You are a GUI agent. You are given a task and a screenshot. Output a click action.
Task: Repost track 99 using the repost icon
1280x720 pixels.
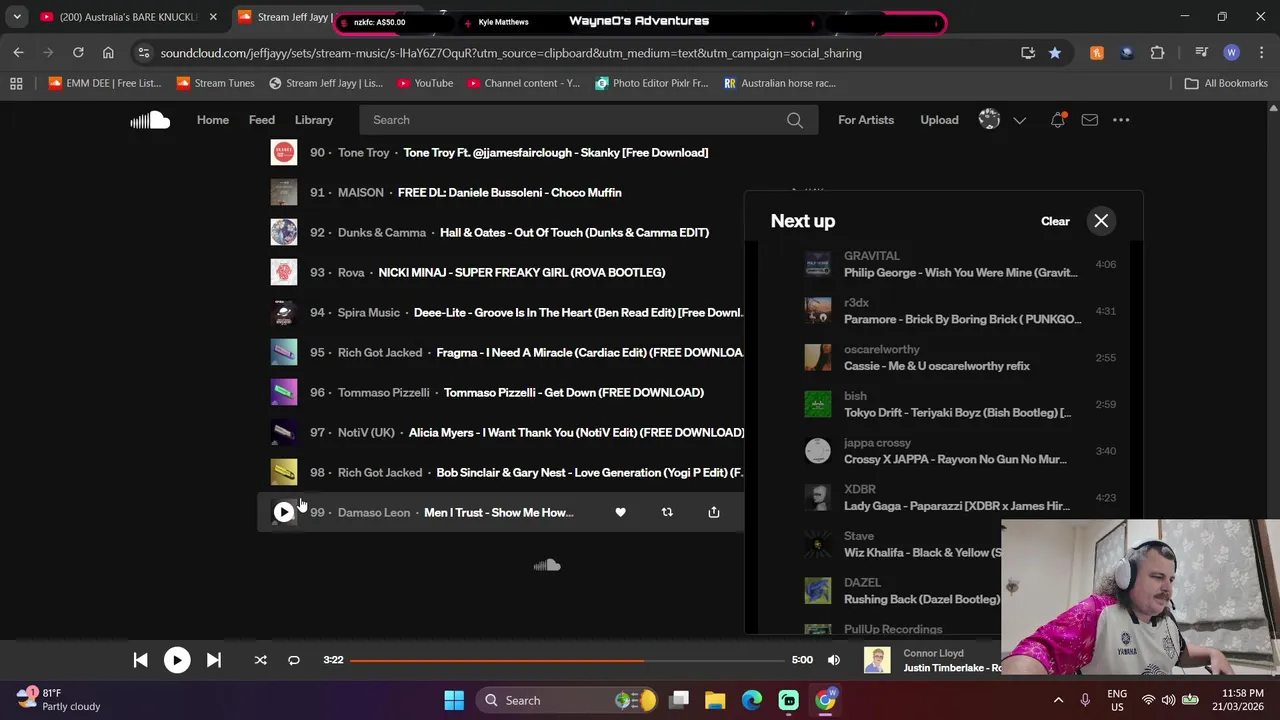coord(667,512)
